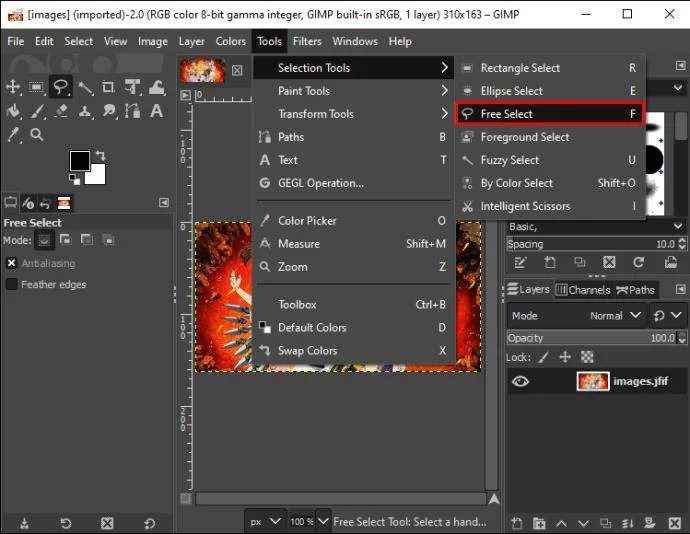The image size is (690, 534).
Task: Open the layer Mode Normal dropdown
Action: 576,316
